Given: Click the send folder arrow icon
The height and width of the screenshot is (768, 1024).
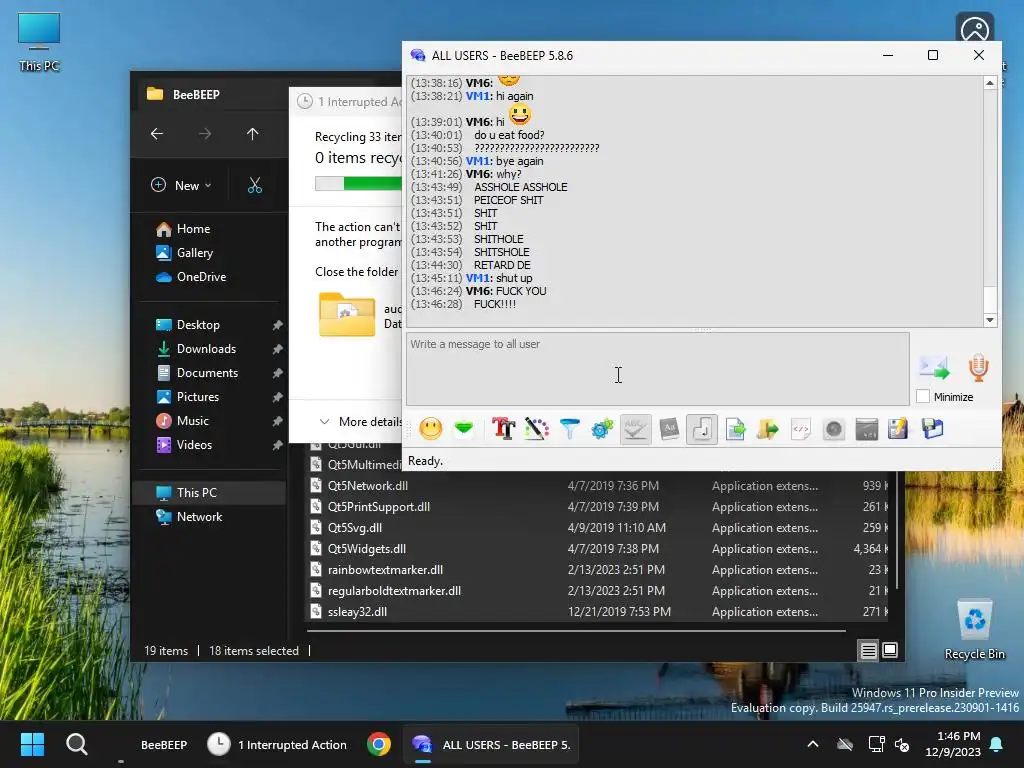Looking at the screenshot, I should pyautogui.click(x=768, y=429).
